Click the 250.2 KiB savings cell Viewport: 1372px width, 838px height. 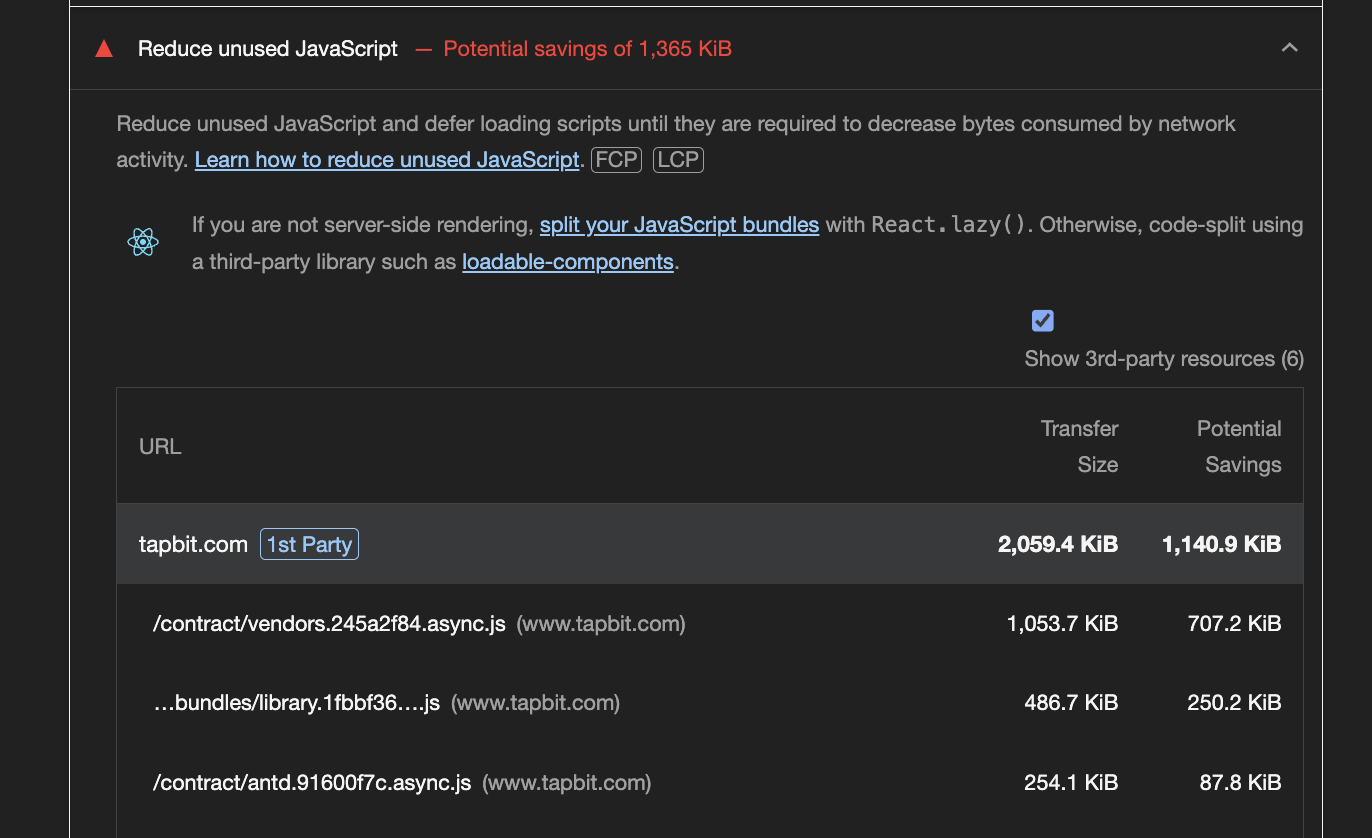pyautogui.click(x=1234, y=703)
